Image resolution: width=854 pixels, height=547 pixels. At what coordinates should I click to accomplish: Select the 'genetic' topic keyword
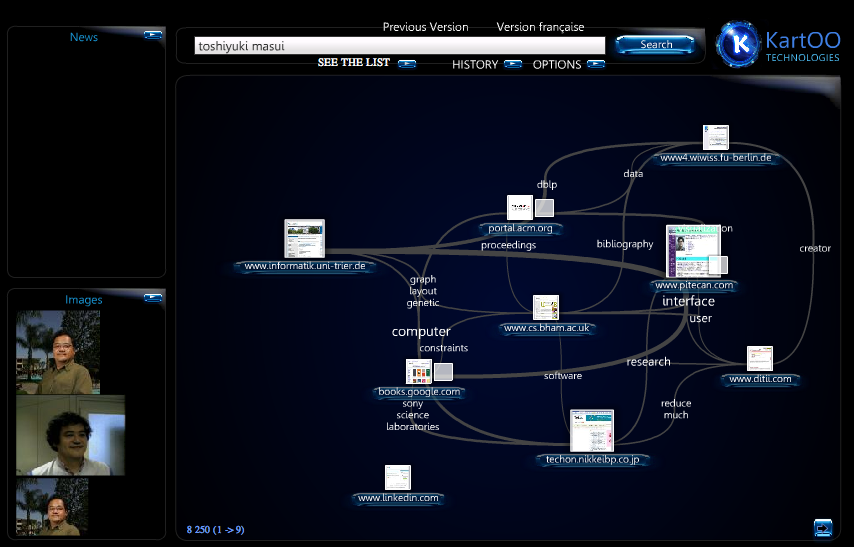[423, 303]
